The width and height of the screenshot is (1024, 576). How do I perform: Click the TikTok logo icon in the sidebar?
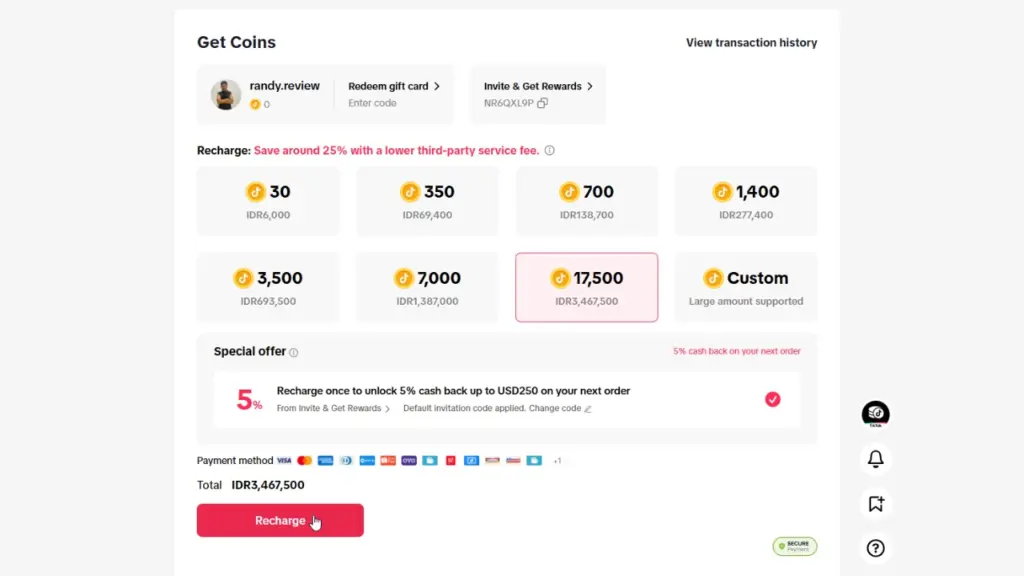pos(875,412)
